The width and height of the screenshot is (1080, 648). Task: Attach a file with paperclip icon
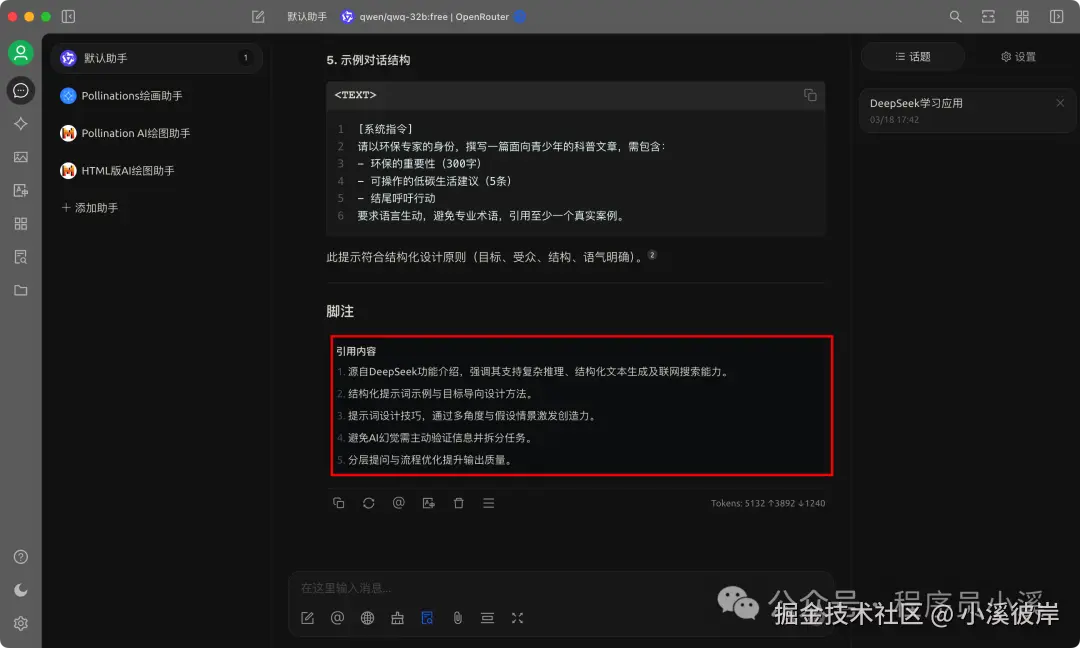tap(457, 618)
